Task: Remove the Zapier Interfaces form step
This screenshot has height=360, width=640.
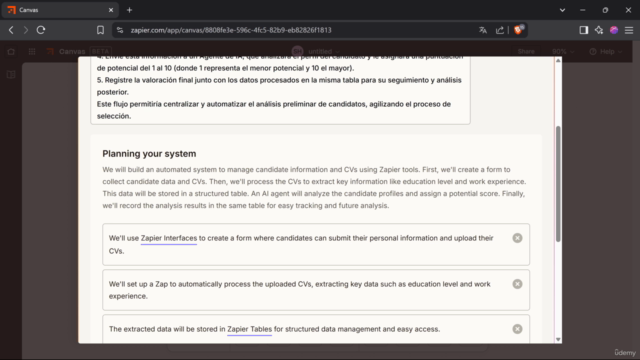Action: 517,238
